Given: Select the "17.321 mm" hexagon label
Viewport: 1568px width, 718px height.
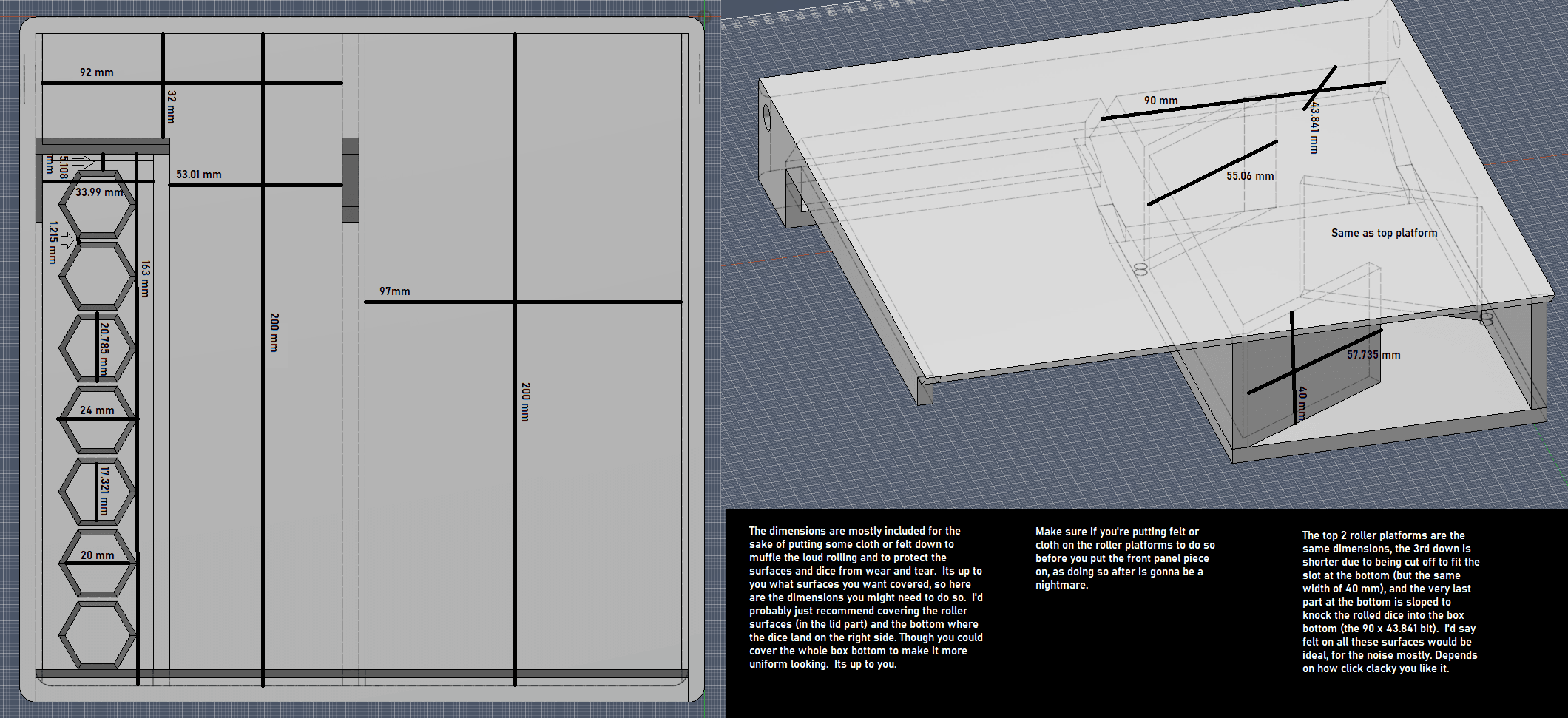Looking at the screenshot, I should pos(104,491).
